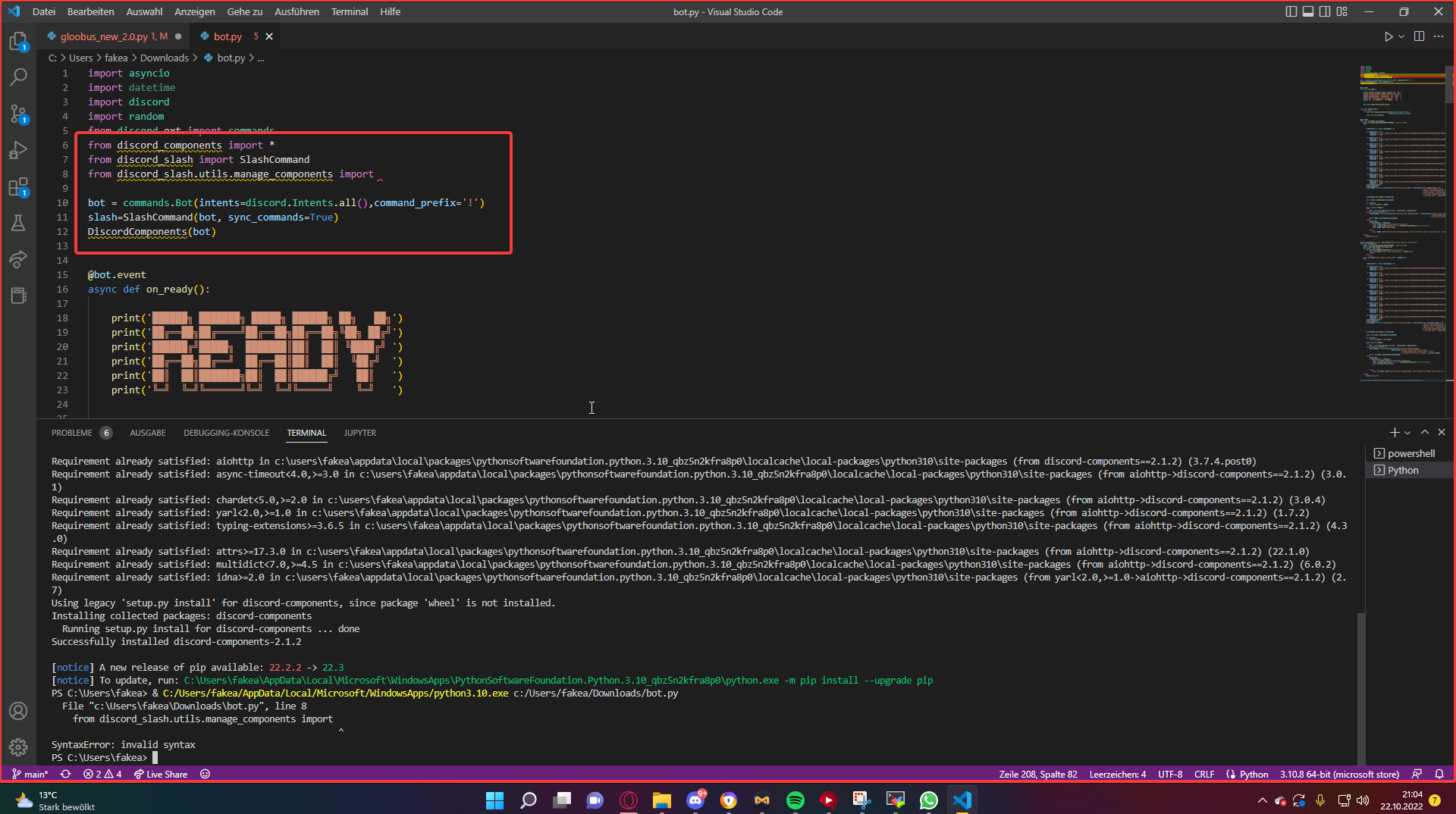The image size is (1456, 814).
Task: Switch to the PROBLEME panel tab
Action: [72, 433]
